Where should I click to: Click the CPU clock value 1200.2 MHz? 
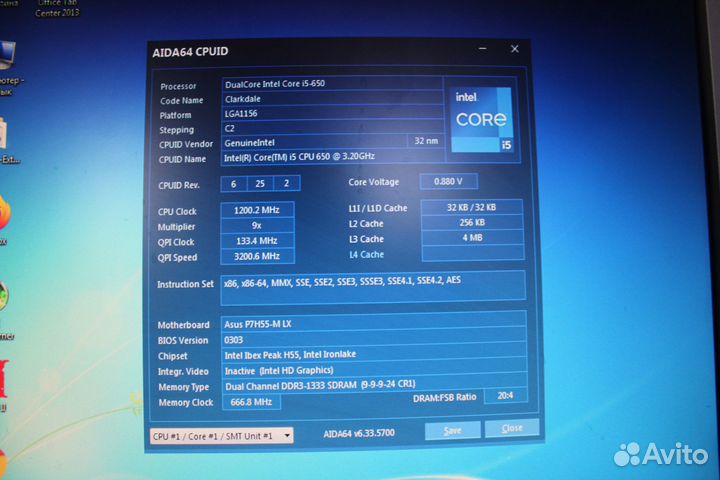click(x=257, y=210)
